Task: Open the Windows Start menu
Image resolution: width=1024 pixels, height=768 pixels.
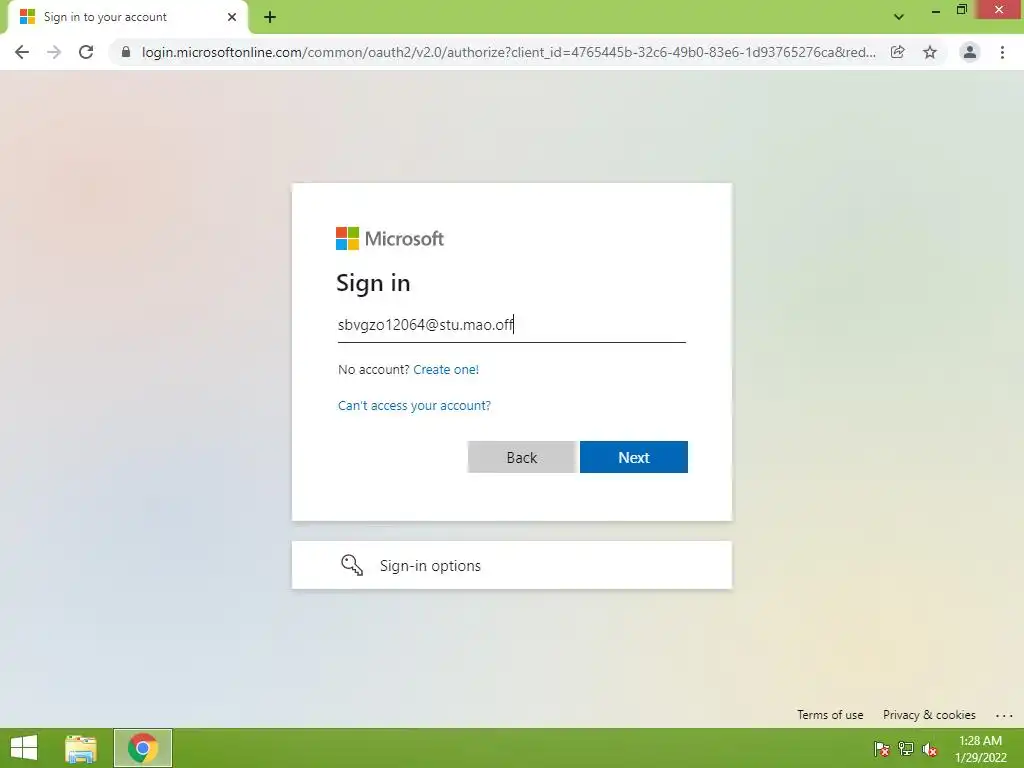Action: (24, 748)
